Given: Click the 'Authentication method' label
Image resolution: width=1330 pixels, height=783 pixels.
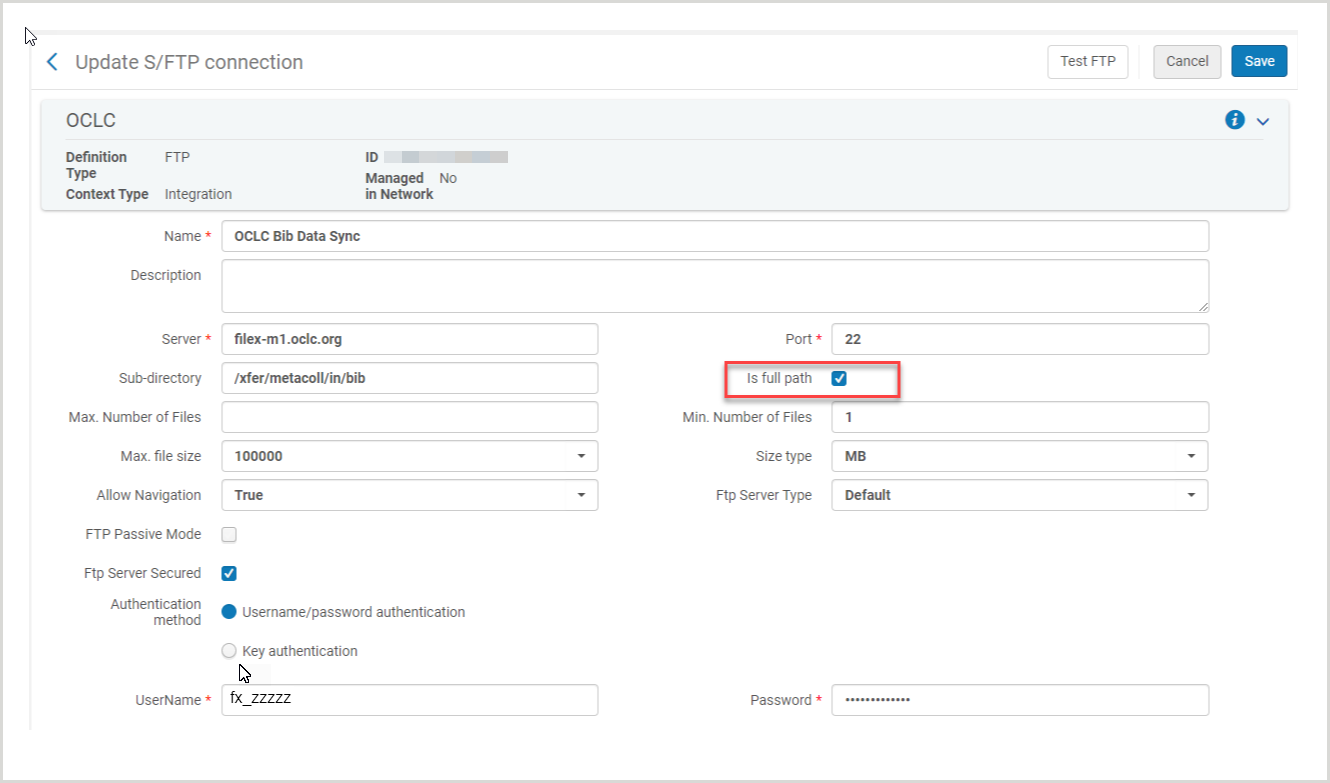Looking at the screenshot, I should (156, 612).
